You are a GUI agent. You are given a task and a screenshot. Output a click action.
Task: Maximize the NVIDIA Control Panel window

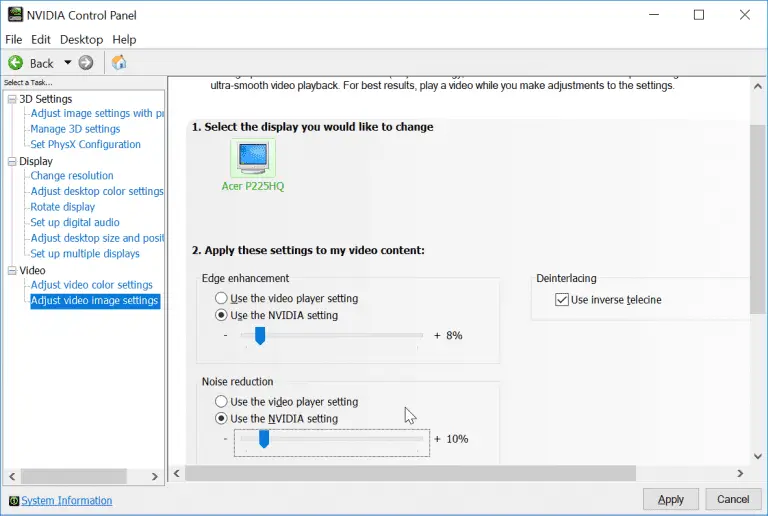click(x=699, y=15)
